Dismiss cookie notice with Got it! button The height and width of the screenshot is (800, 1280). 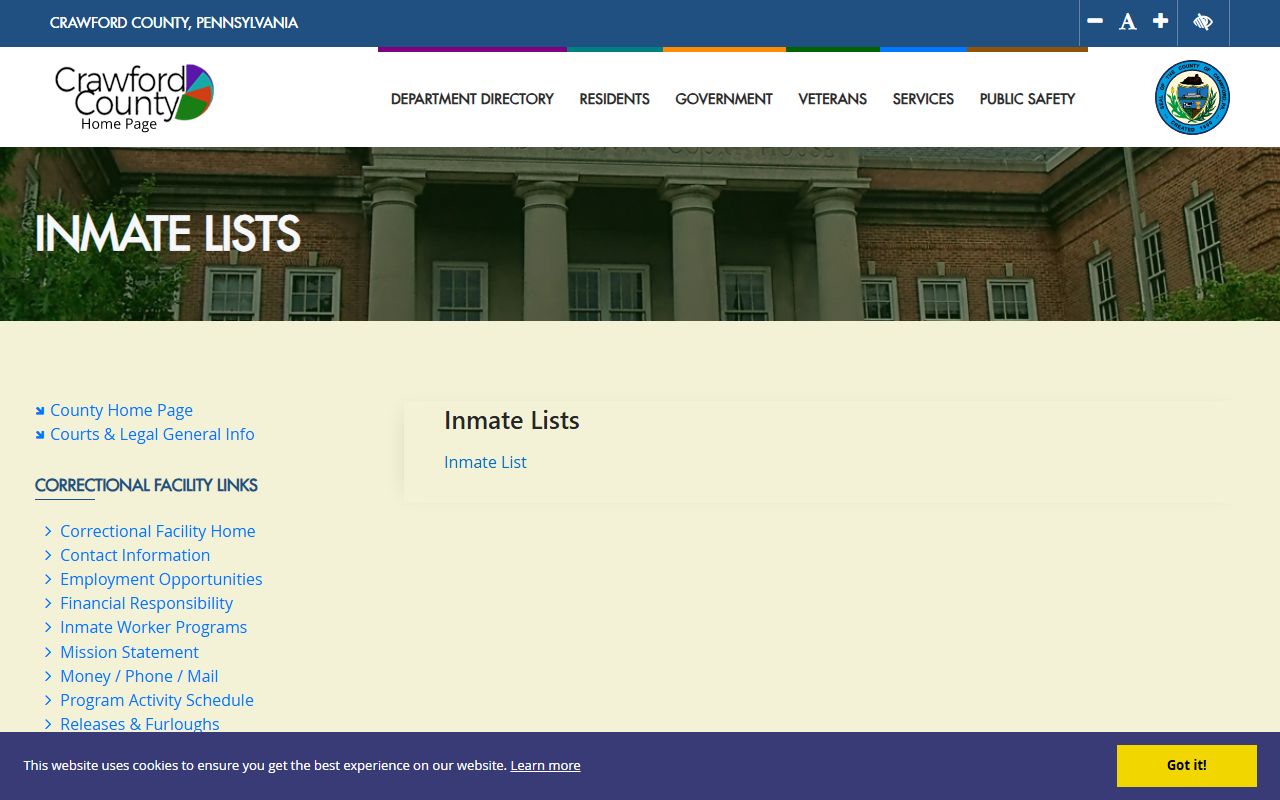point(1186,766)
